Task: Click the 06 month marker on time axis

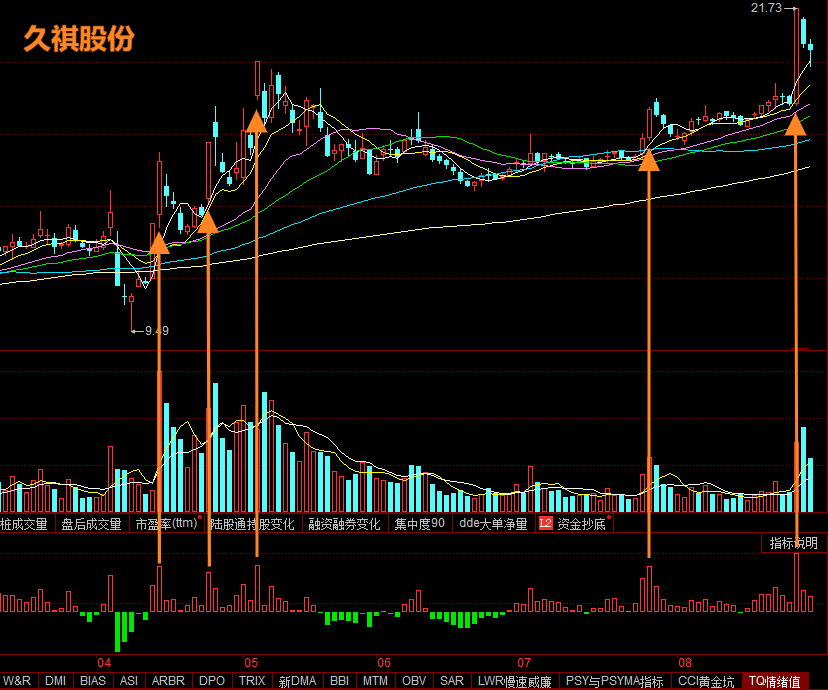Action: tap(384, 663)
